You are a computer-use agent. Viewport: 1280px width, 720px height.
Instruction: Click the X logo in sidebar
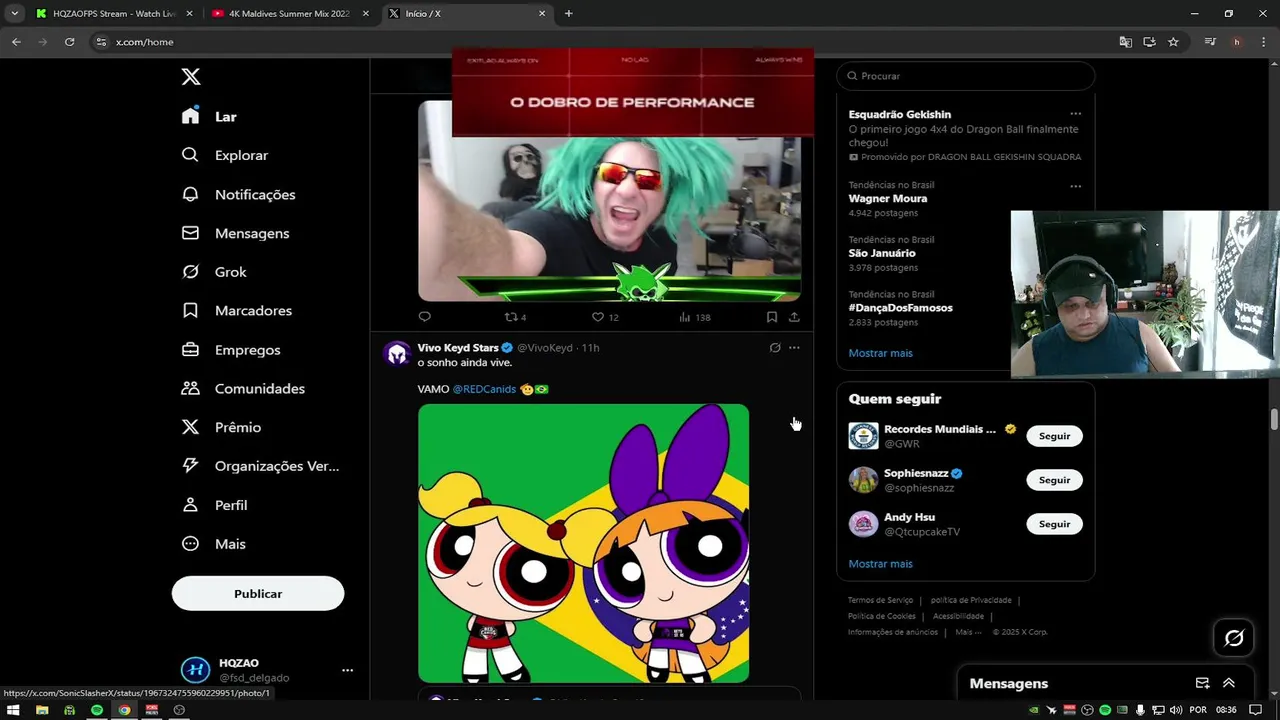(191, 77)
